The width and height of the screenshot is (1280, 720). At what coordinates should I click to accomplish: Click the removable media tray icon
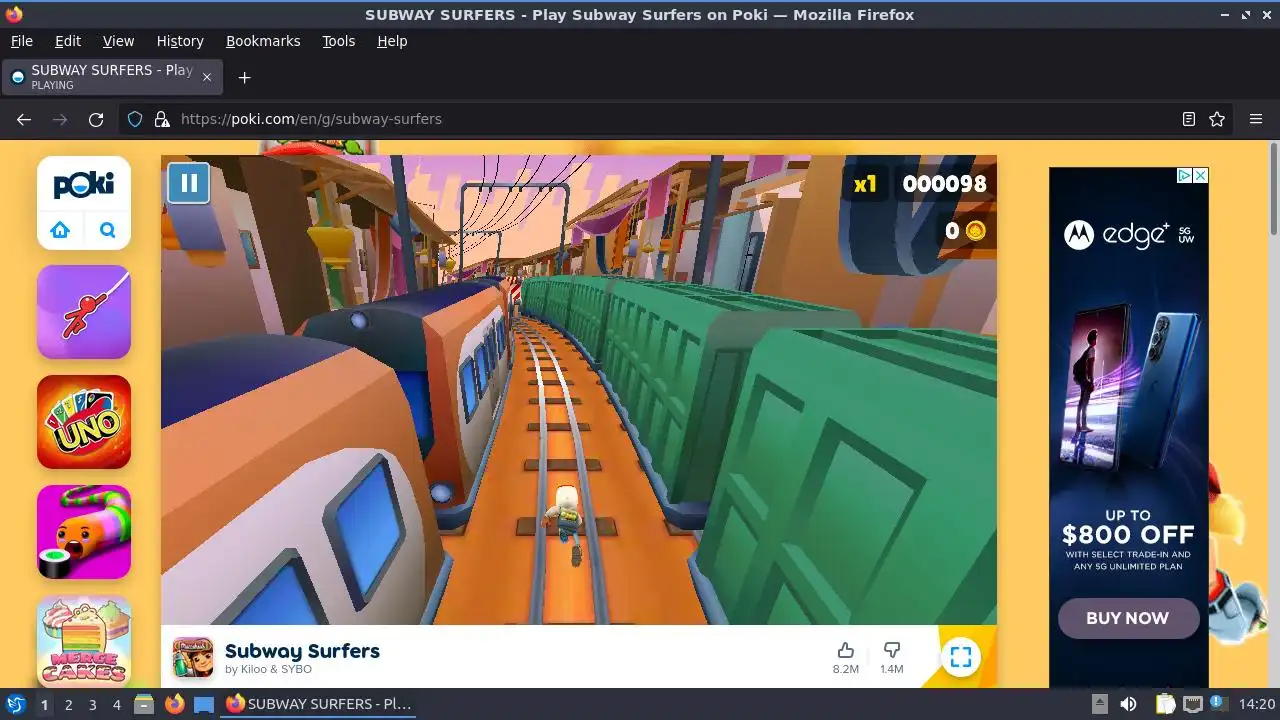1099,704
